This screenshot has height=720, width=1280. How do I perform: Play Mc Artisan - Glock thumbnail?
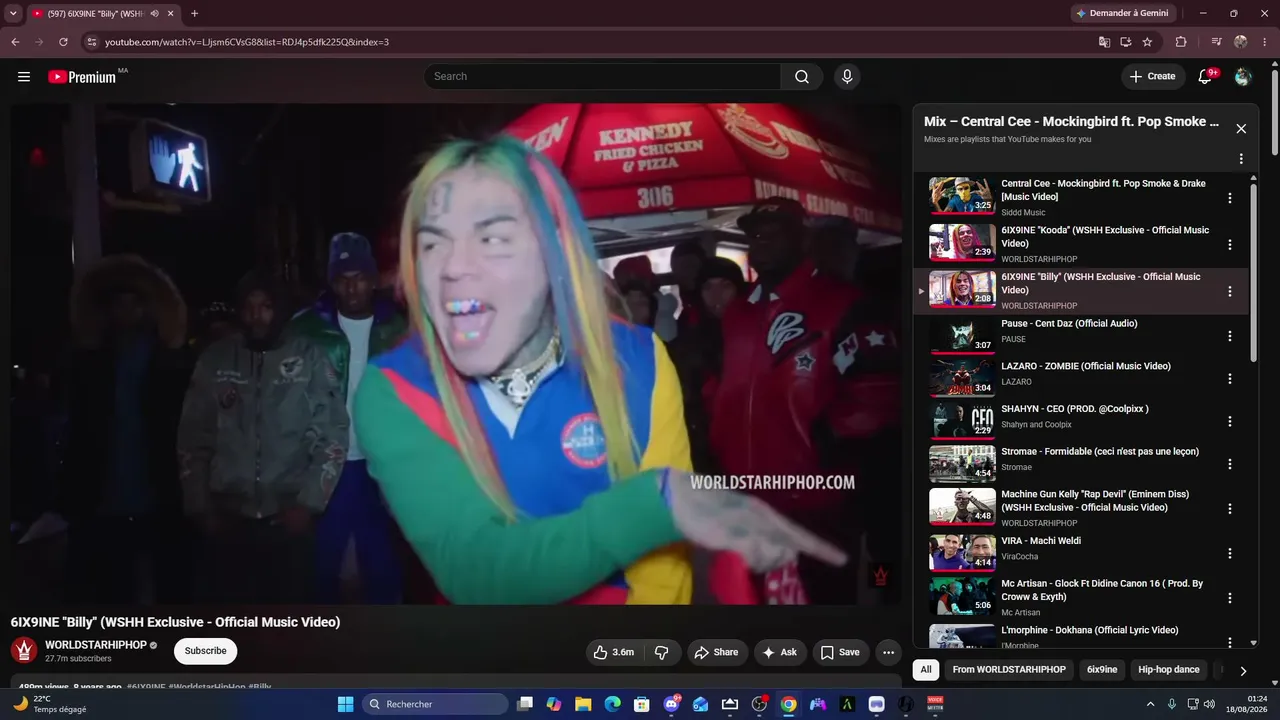(x=962, y=595)
